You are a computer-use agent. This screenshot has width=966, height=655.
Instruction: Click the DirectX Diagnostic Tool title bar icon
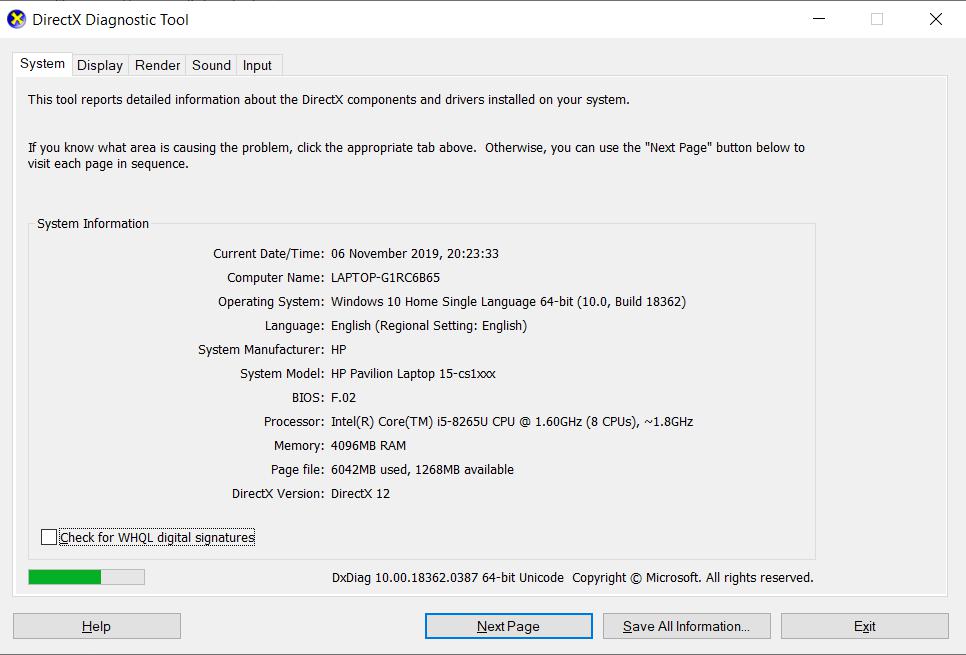click(17, 19)
